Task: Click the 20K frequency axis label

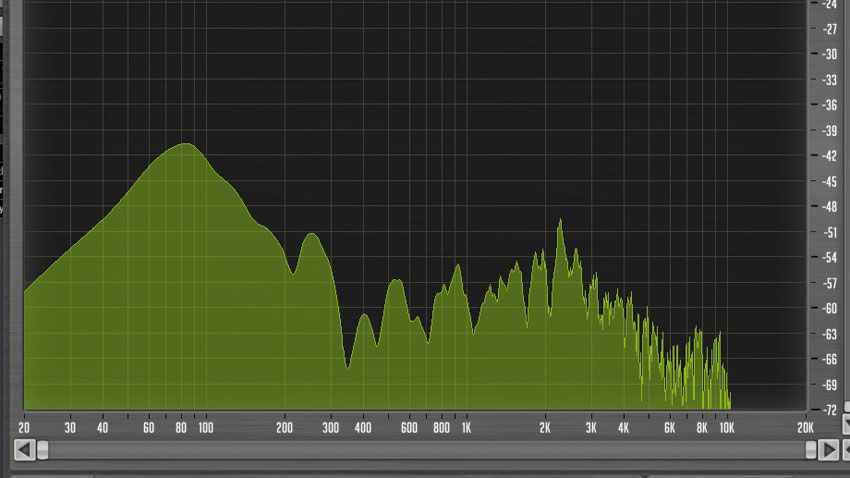Action: tap(805, 428)
